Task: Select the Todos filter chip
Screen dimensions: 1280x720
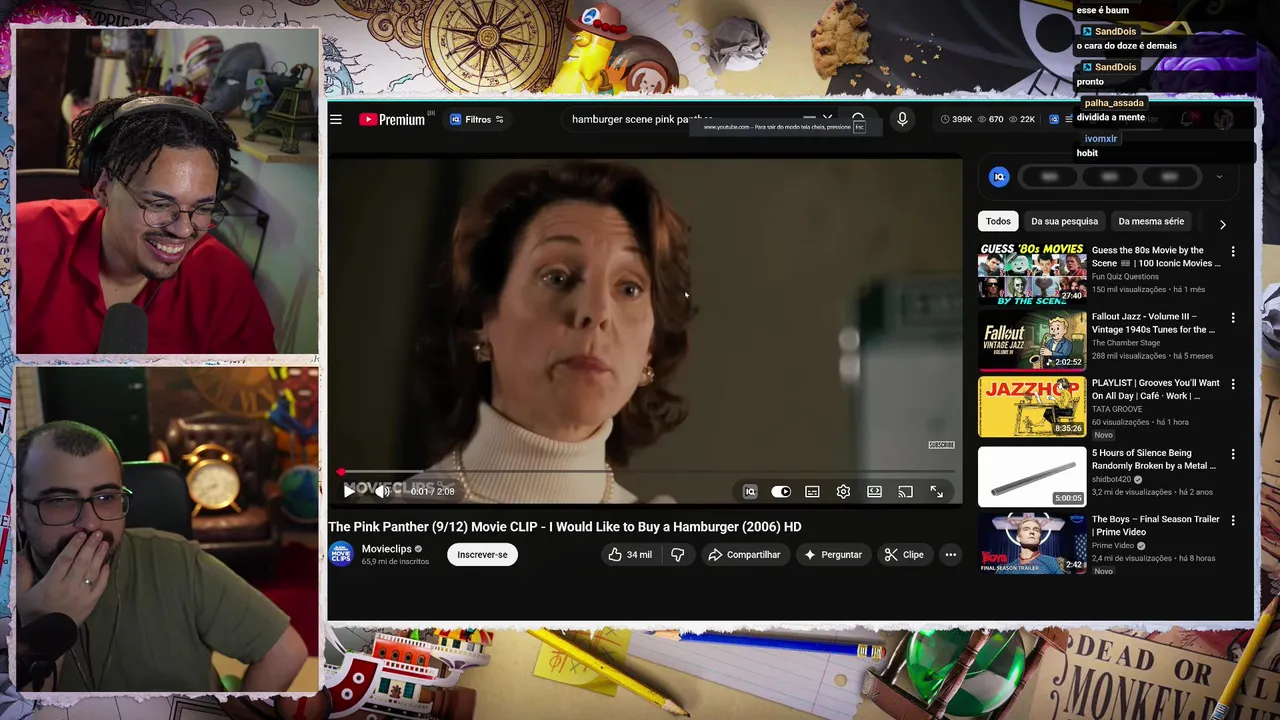Action: pyautogui.click(x=998, y=221)
